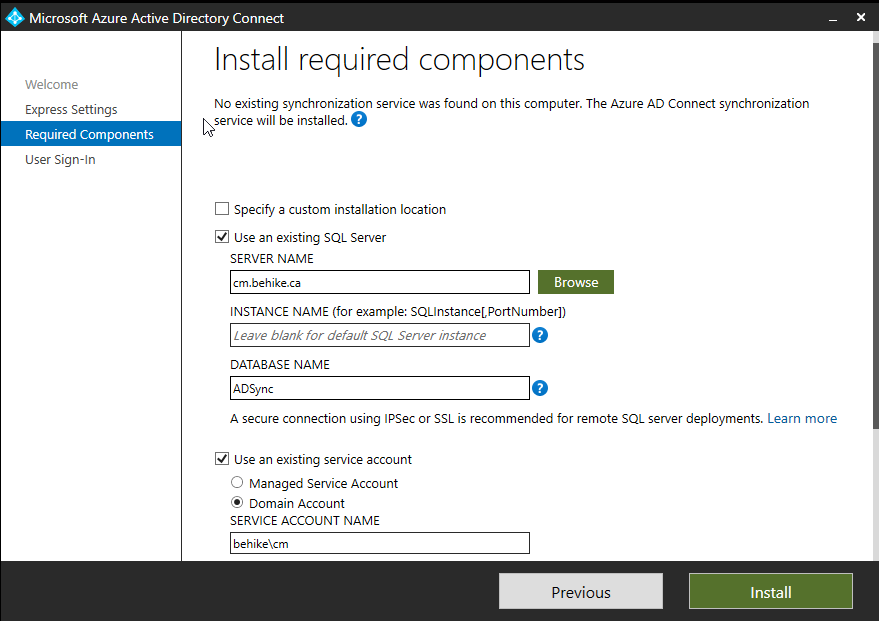
Task: Close the Azure AD Connect window
Action: 861,18
